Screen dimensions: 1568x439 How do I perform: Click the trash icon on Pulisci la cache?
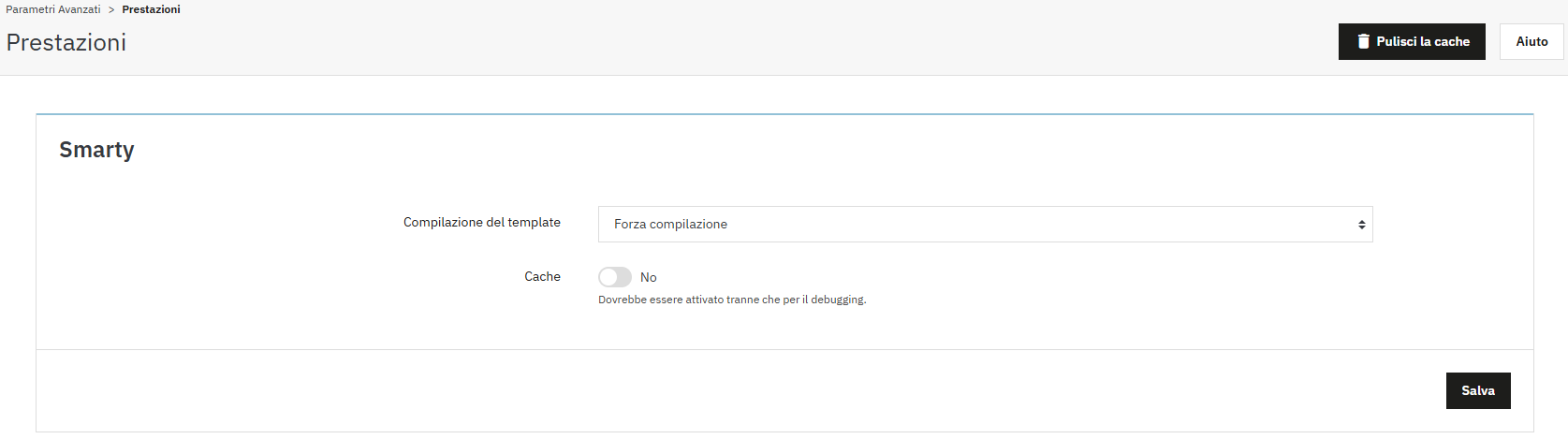[1363, 41]
